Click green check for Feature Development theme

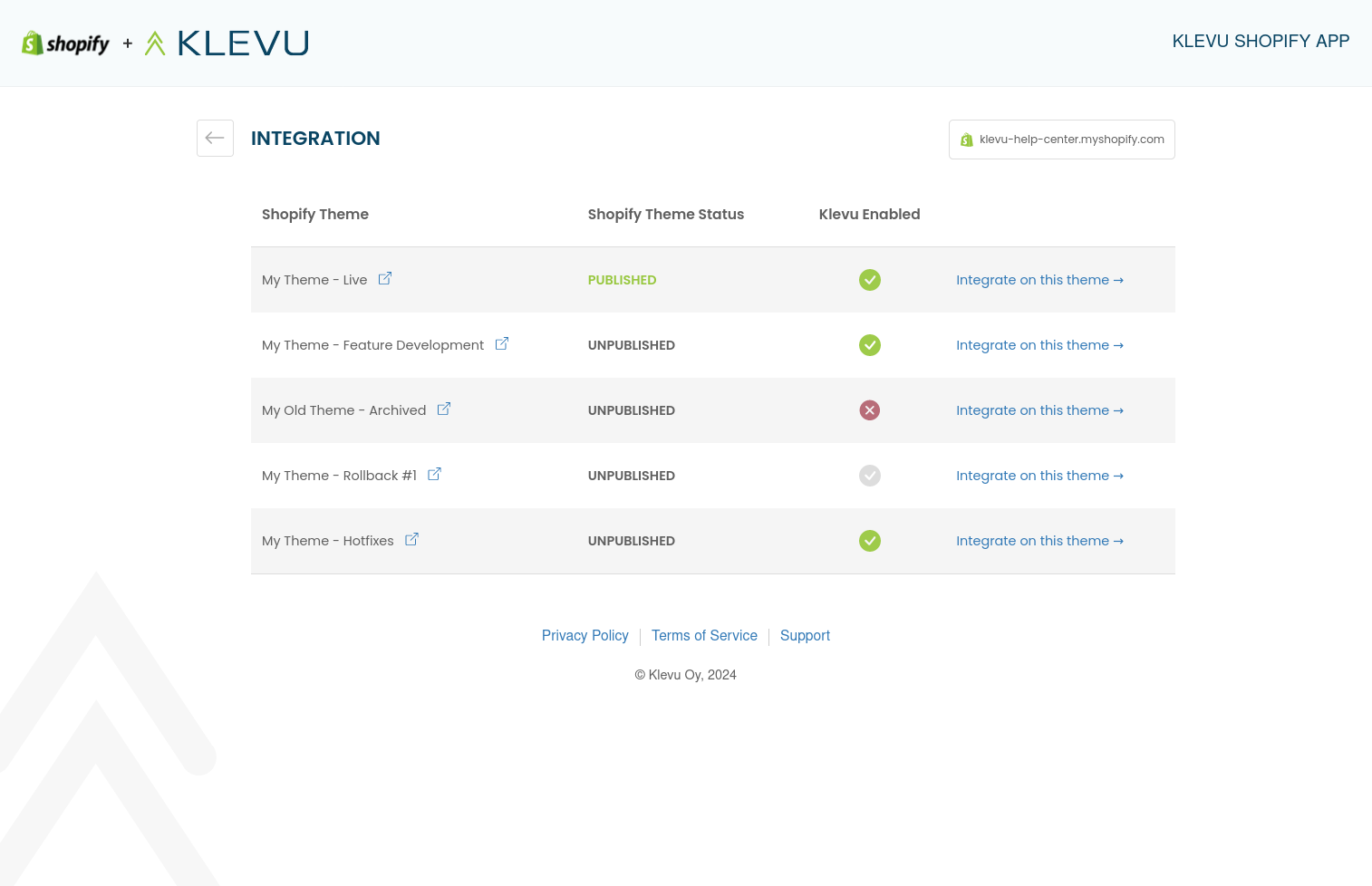point(869,345)
